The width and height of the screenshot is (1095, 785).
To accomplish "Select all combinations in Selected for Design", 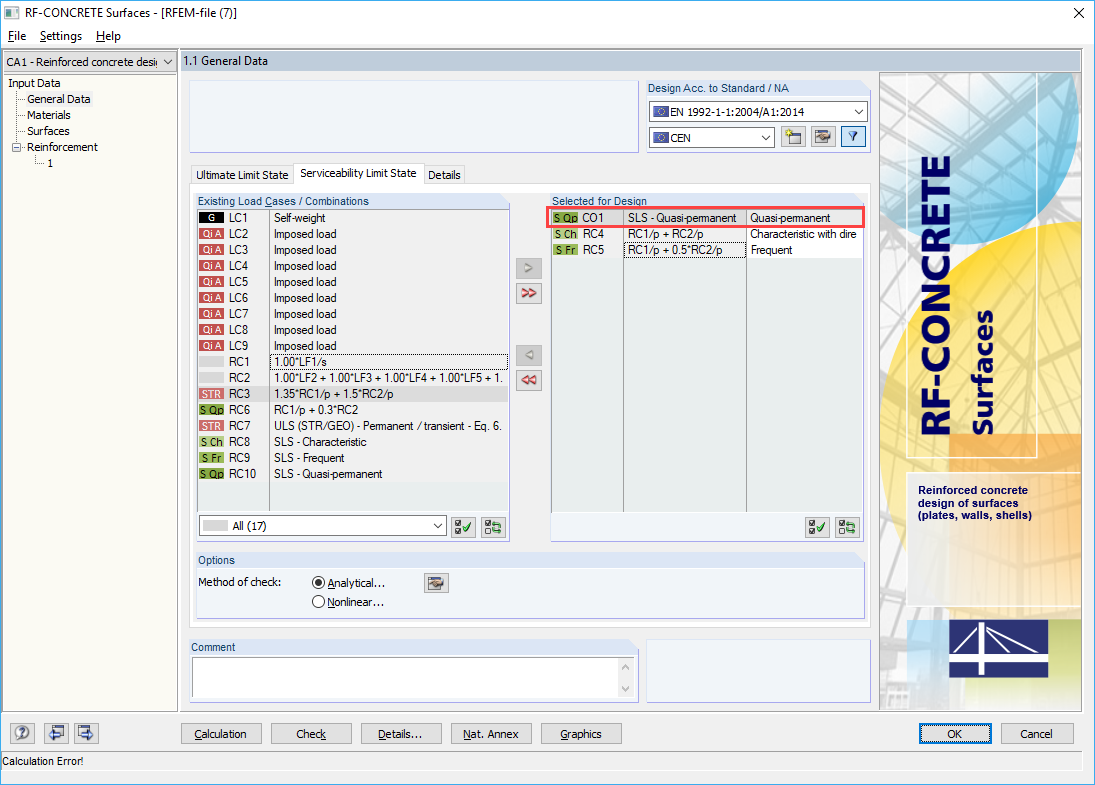I will click(x=817, y=527).
